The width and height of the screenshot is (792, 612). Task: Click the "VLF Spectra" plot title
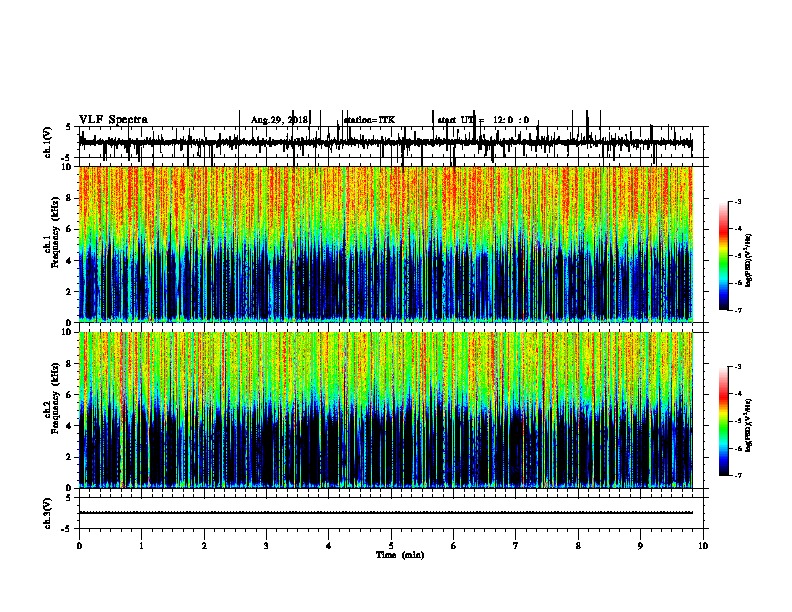[113, 119]
